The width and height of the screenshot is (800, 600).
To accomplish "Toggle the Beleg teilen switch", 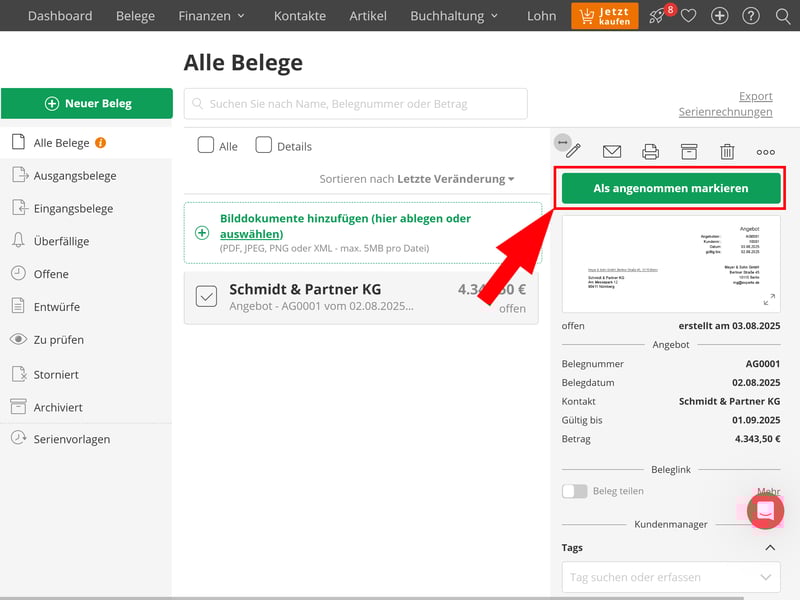I will click(575, 491).
